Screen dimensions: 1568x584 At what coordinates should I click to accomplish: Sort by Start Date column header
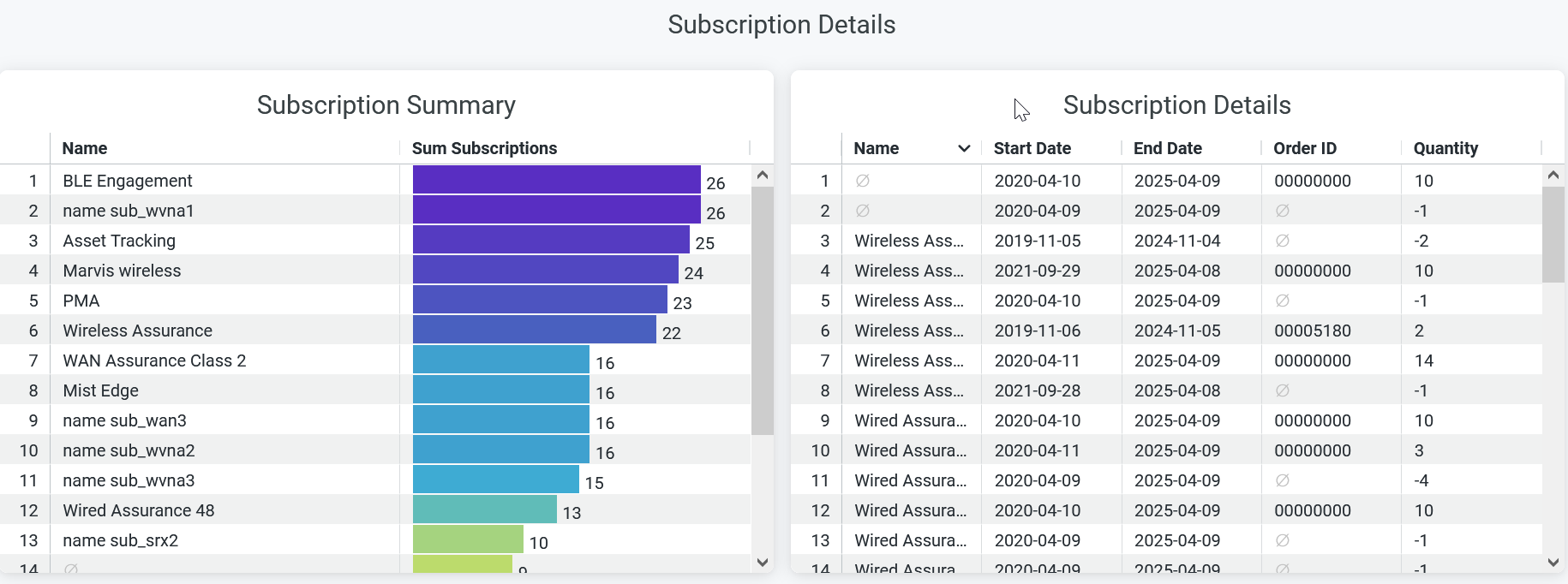pyautogui.click(x=1032, y=149)
